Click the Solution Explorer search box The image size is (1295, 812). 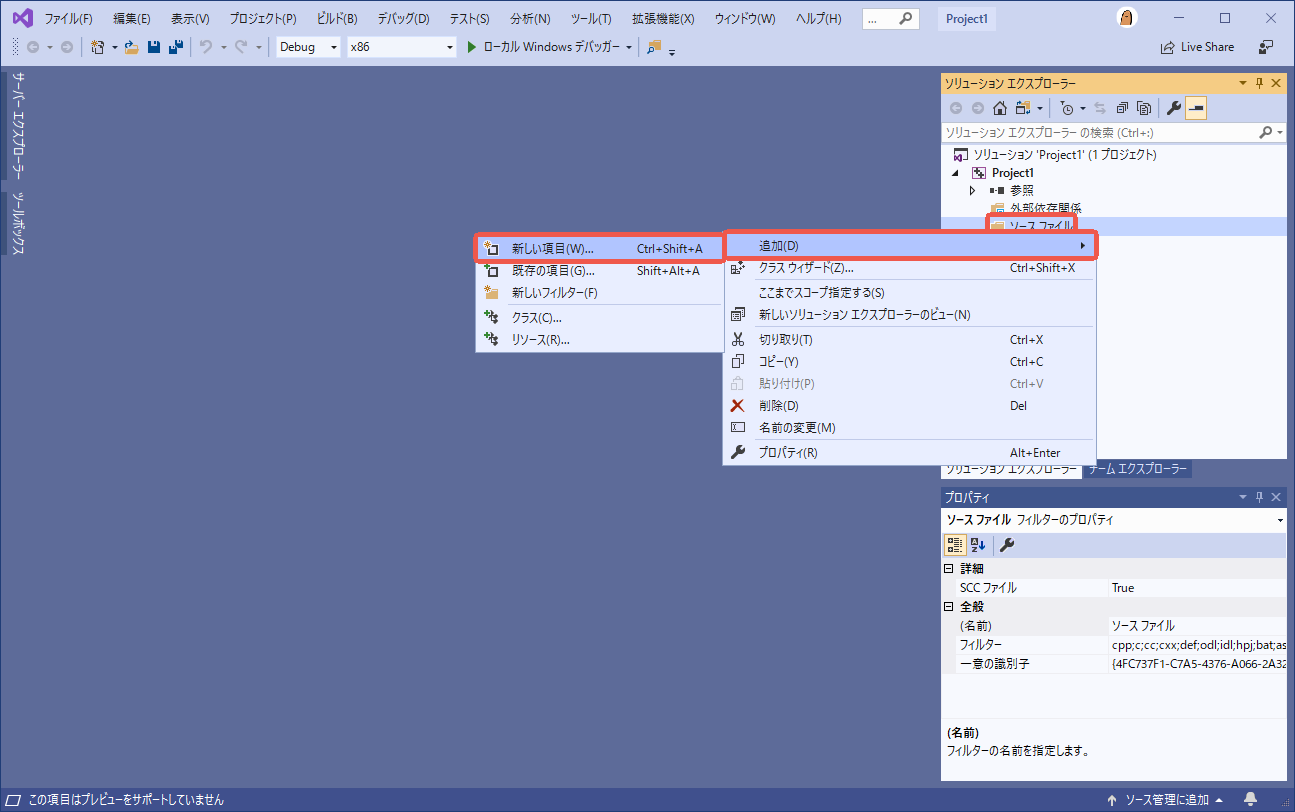(1090, 131)
